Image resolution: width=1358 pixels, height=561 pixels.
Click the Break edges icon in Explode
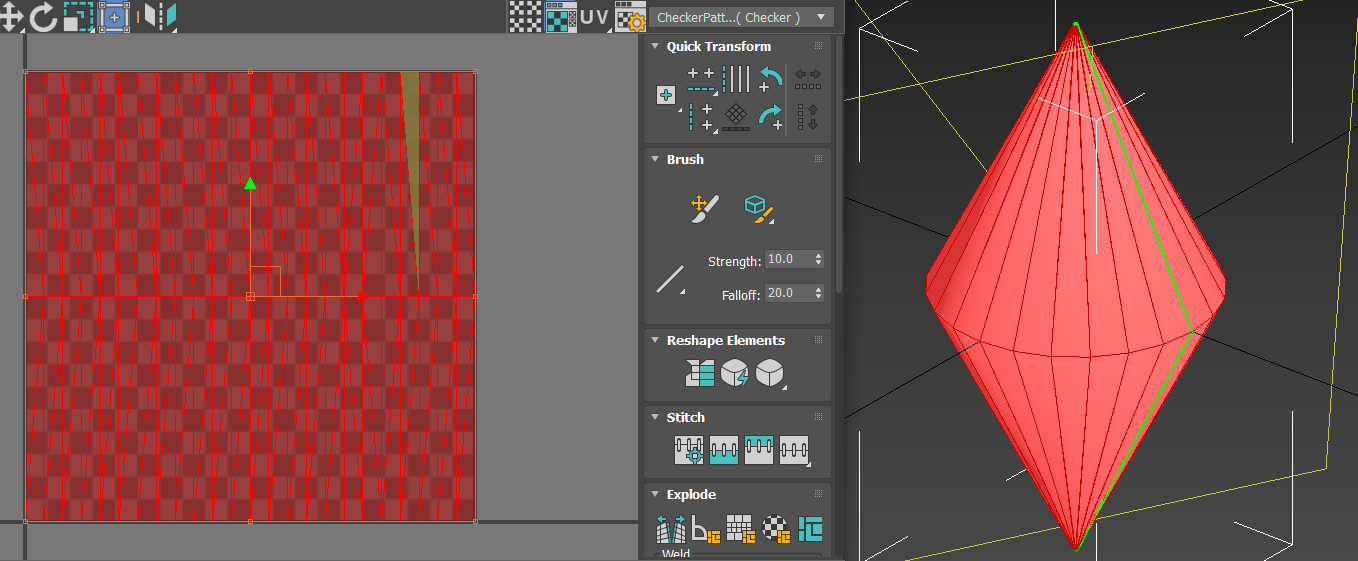click(670, 529)
